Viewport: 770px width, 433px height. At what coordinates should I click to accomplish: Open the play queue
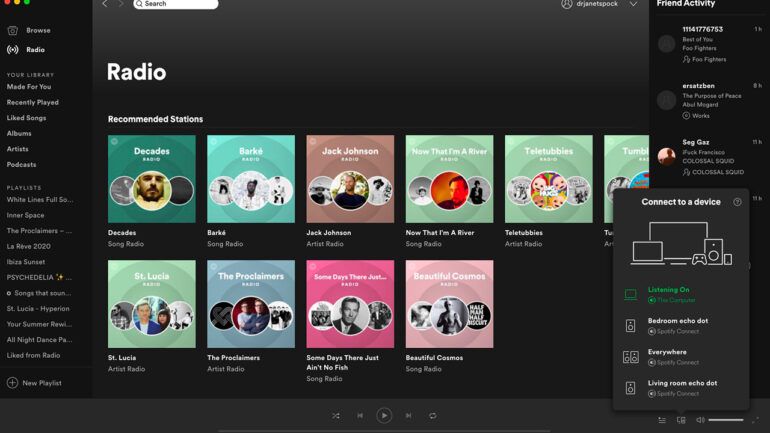coord(662,420)
